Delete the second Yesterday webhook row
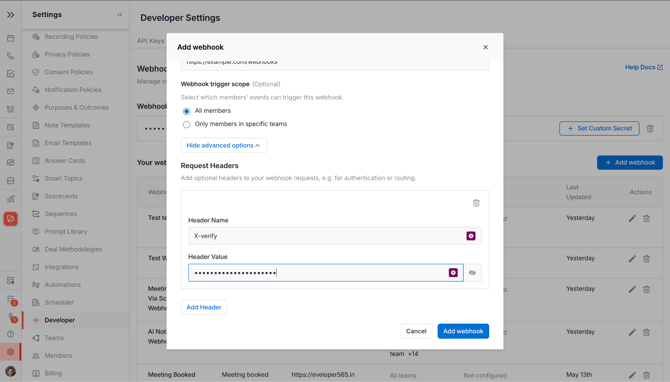 (646, 259)
